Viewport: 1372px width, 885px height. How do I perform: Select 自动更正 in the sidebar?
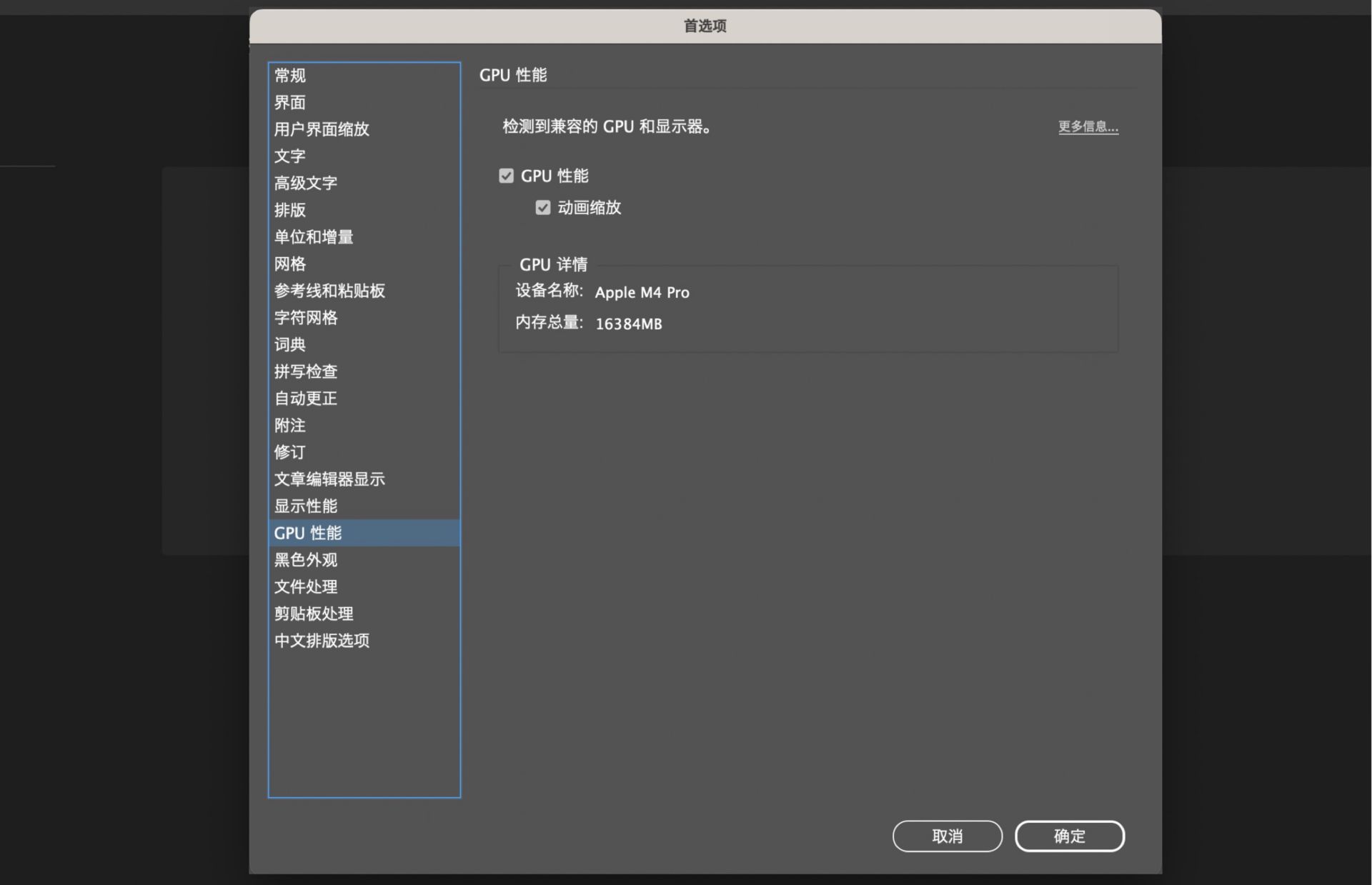tap(305, 399)
